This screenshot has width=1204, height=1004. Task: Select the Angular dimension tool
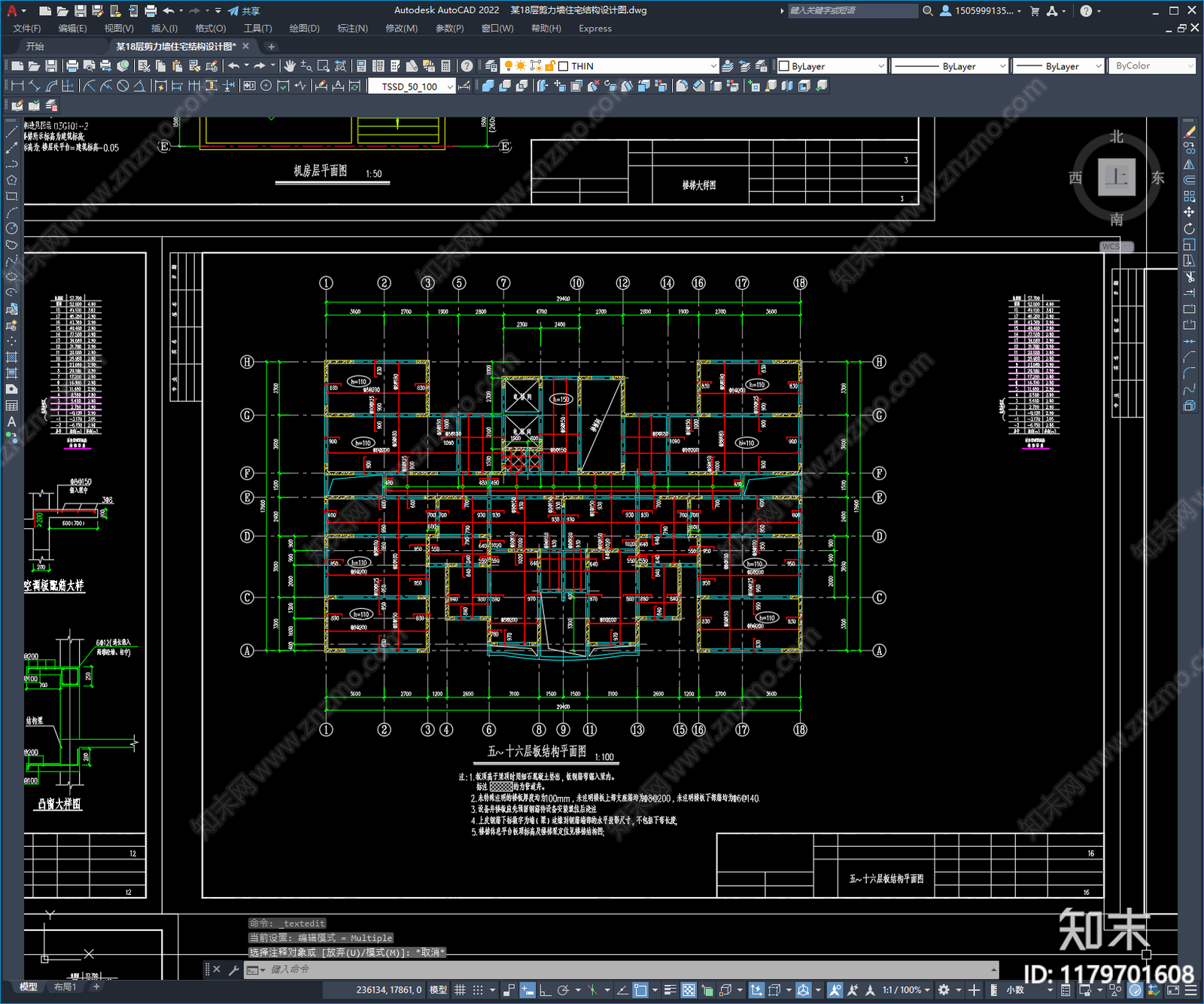click(x=139, y=86)
